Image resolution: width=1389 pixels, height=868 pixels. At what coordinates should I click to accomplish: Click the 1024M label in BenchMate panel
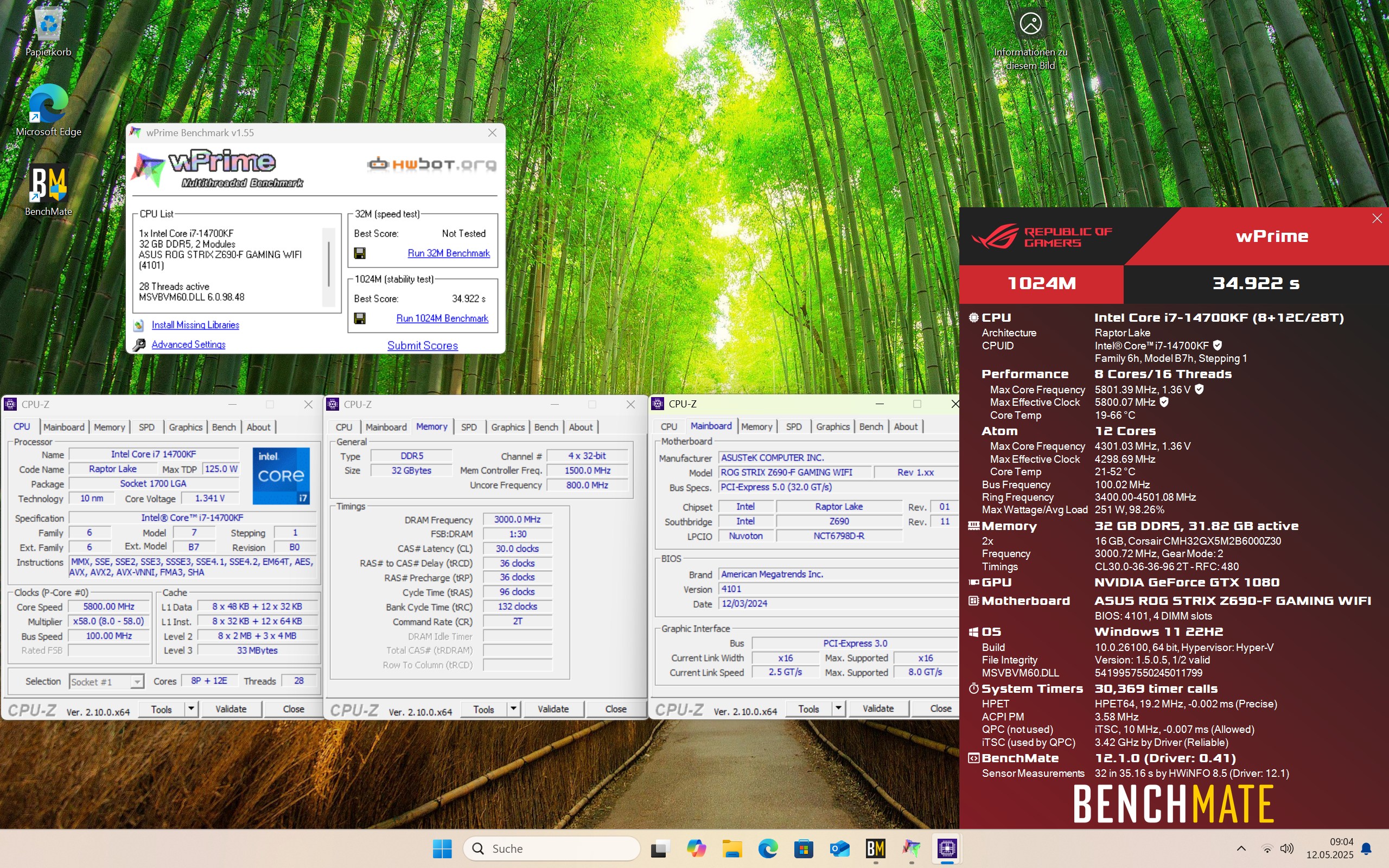[x=1041, y=284]
